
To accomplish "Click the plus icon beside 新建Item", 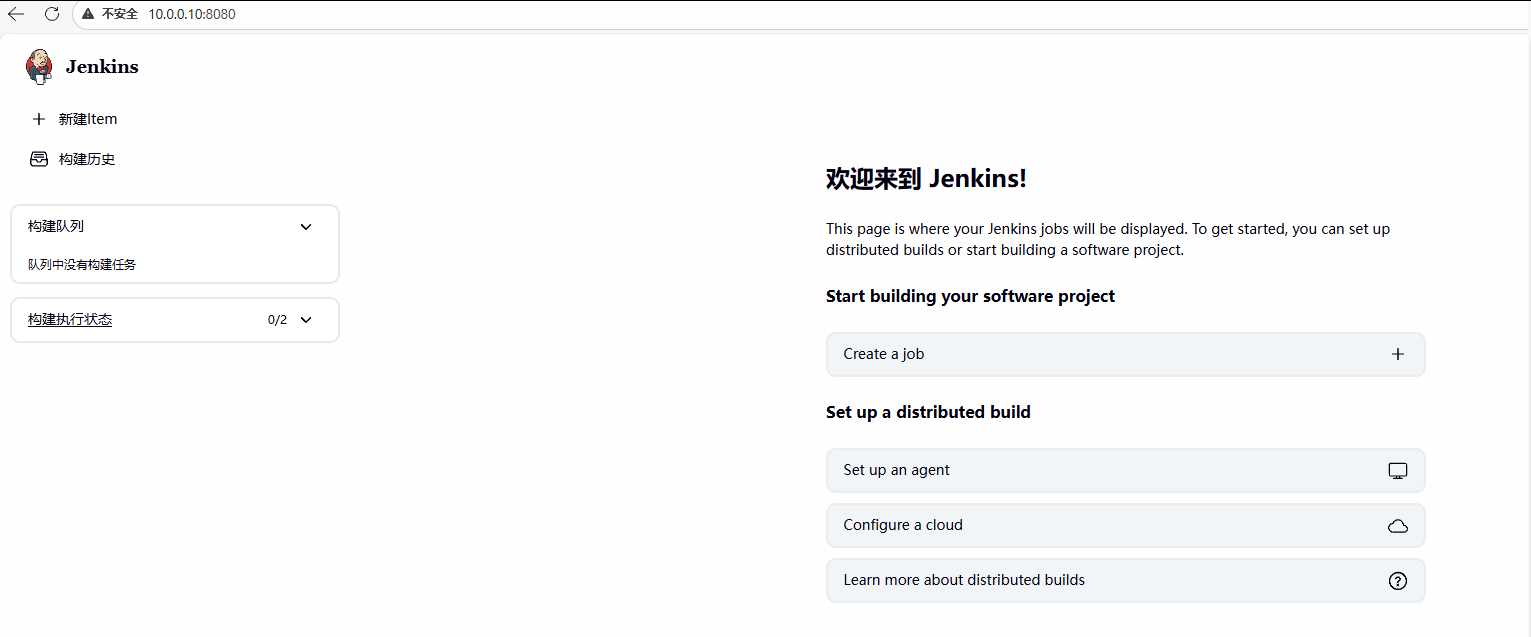I will (39, 119).
